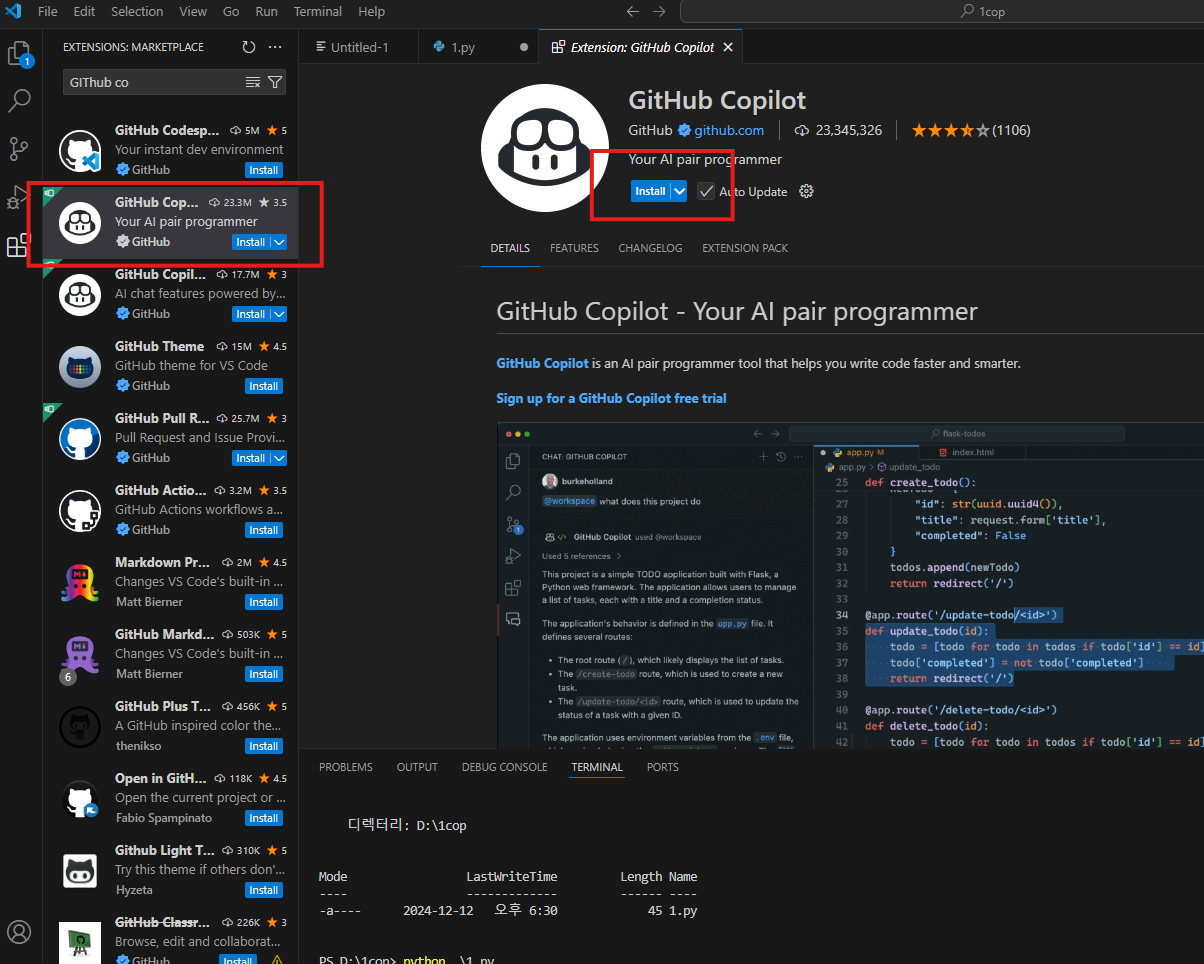Open the github.com publisher link

point(729,130)
